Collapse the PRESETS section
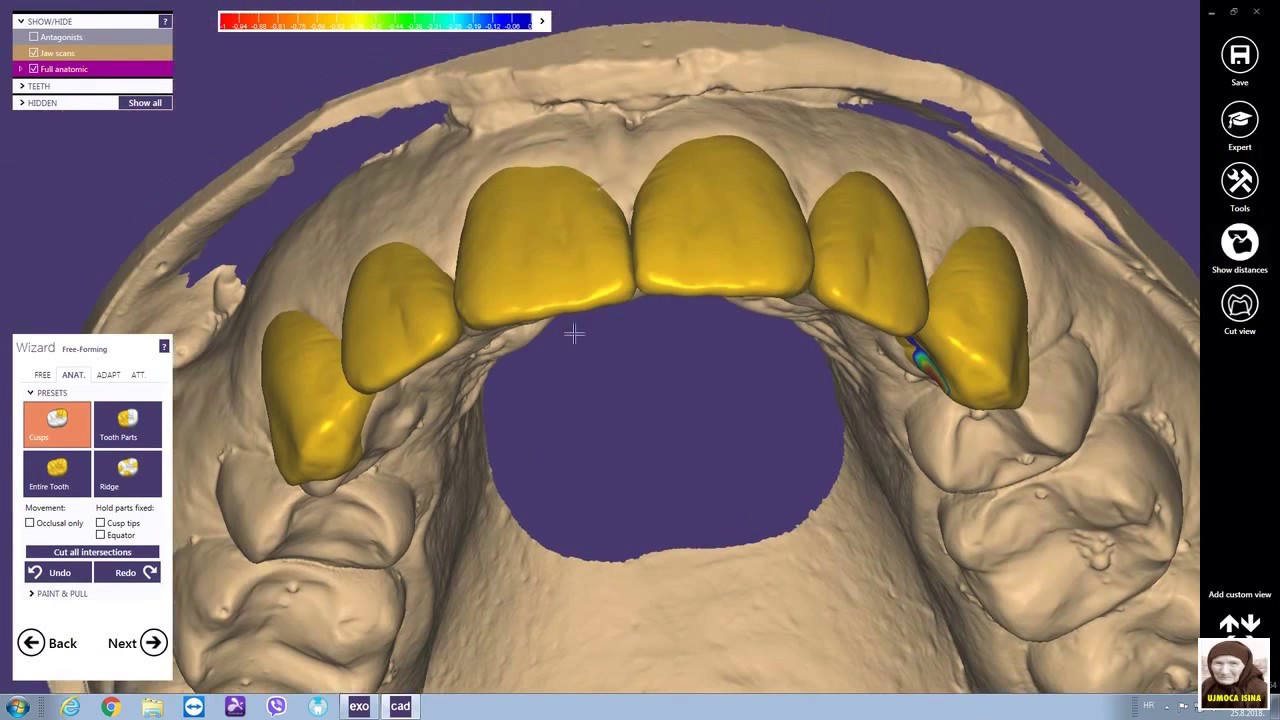1280x720 pixels. (30, 393)
